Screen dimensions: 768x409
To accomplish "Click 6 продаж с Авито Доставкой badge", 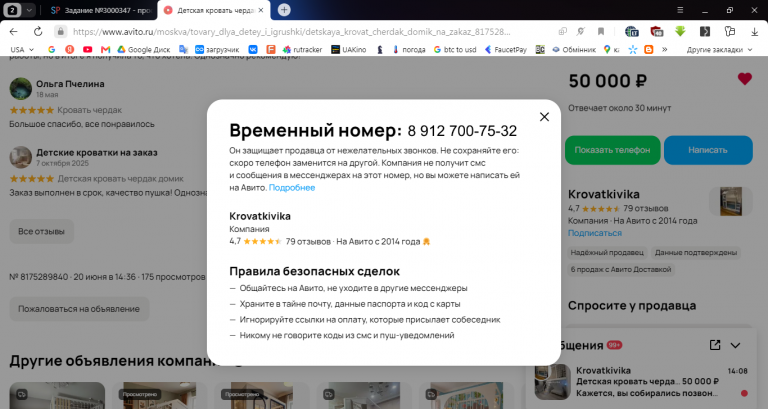I will (621, 269).
